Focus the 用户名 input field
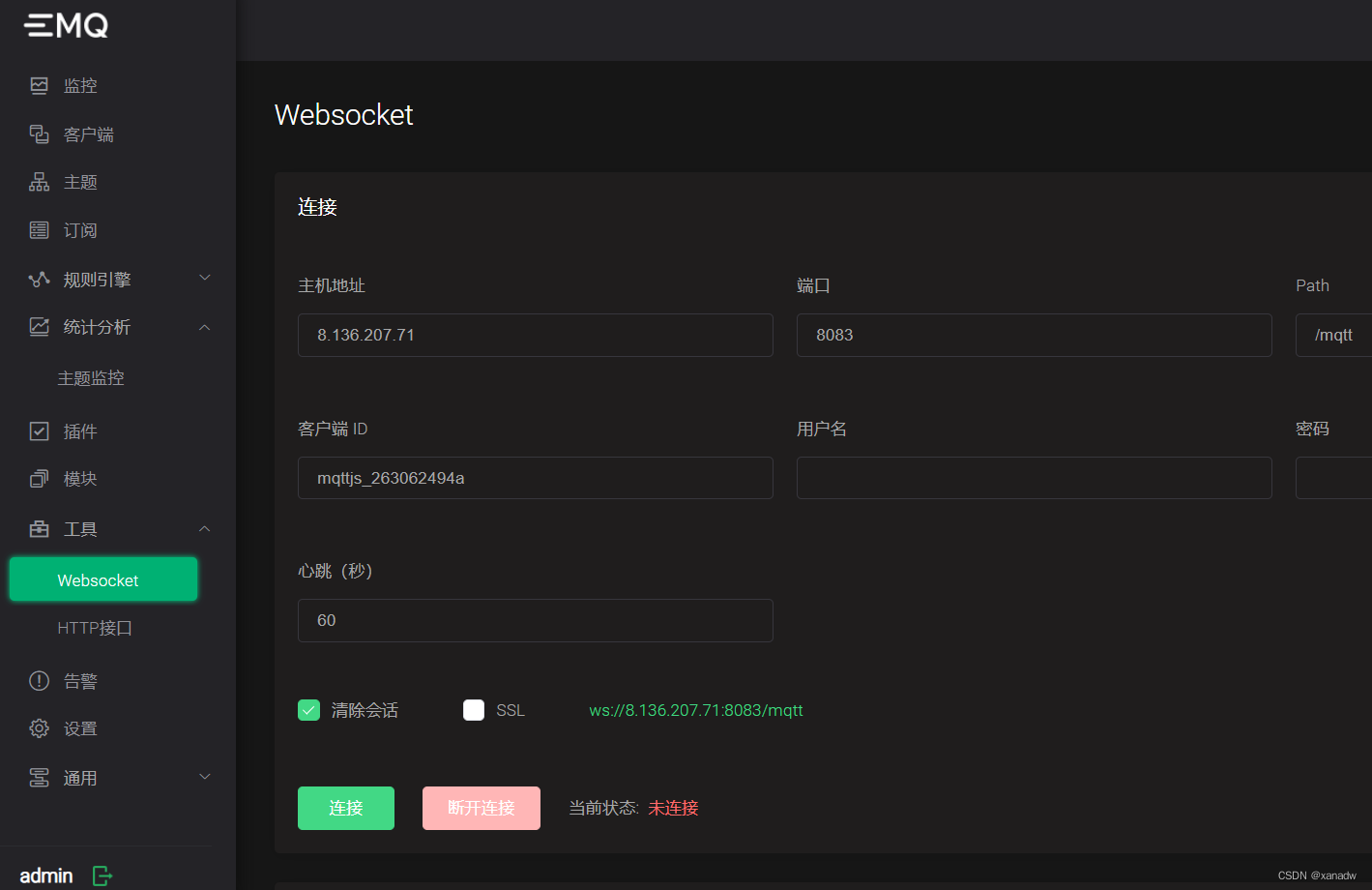The width and height of the screenshot is (1372, 890). [x=1035, y=478]
